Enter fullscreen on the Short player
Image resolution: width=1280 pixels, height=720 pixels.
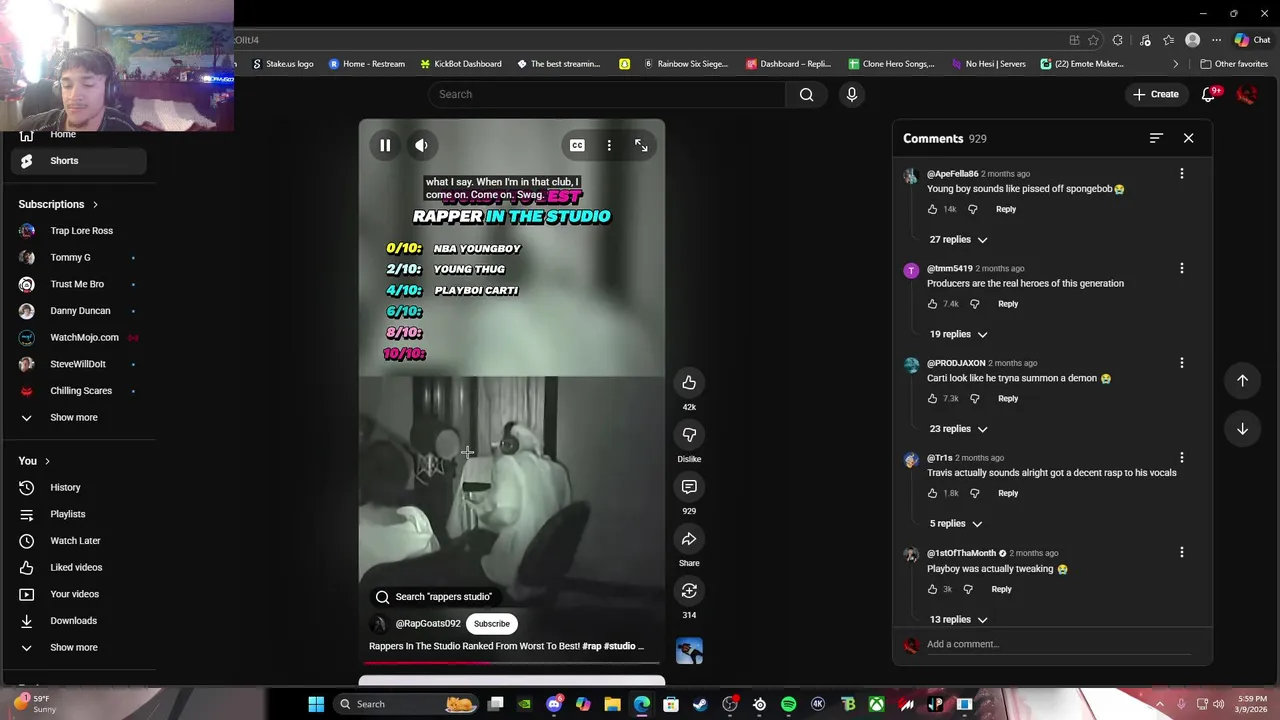click(x=641, y=146)
